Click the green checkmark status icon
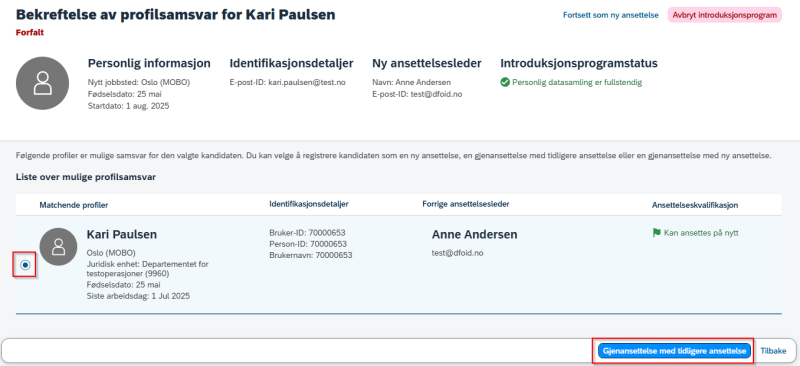The image size is (800, 366). [505, 82]
